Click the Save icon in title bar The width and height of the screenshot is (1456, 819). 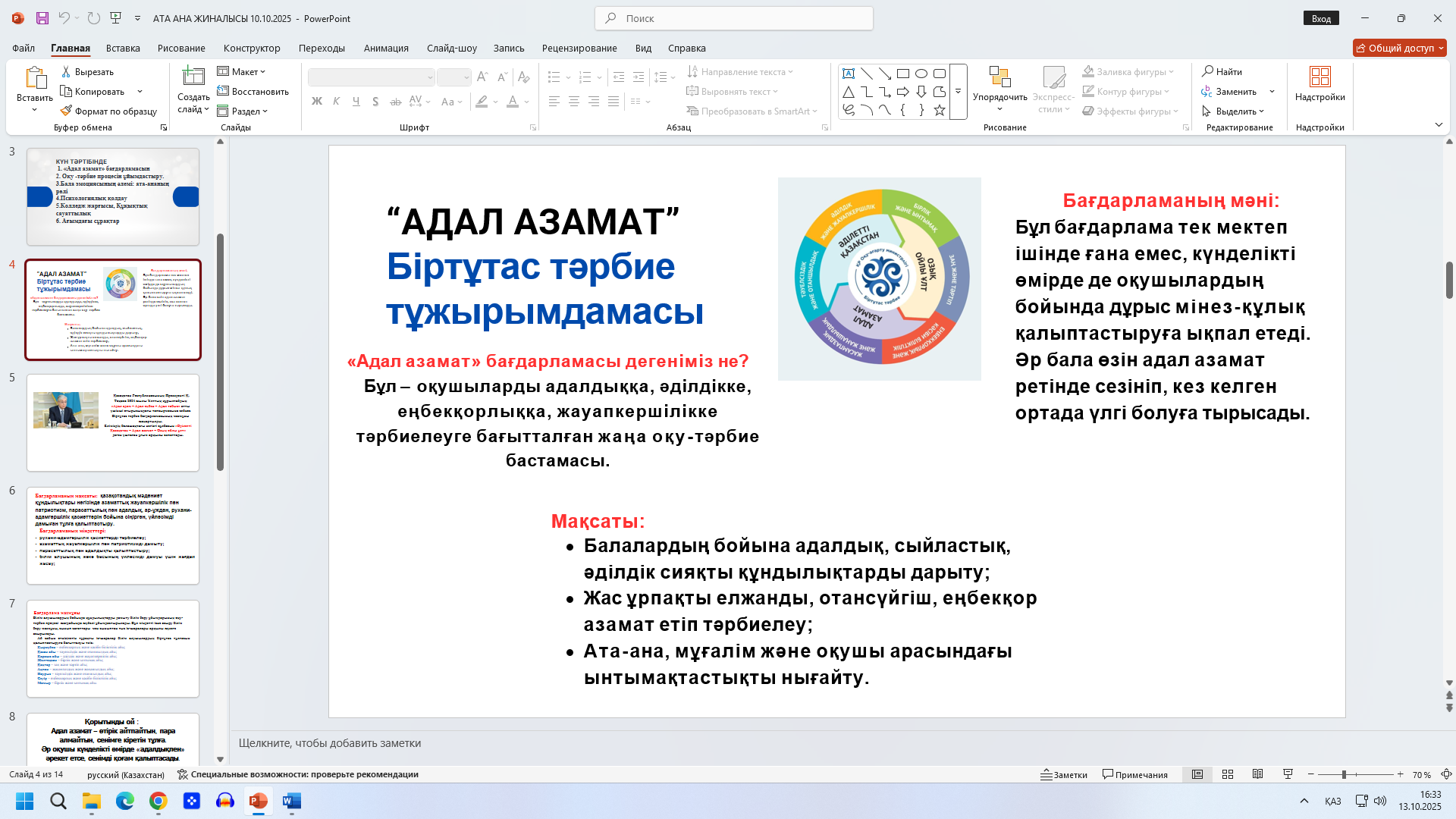click(42, 18)
